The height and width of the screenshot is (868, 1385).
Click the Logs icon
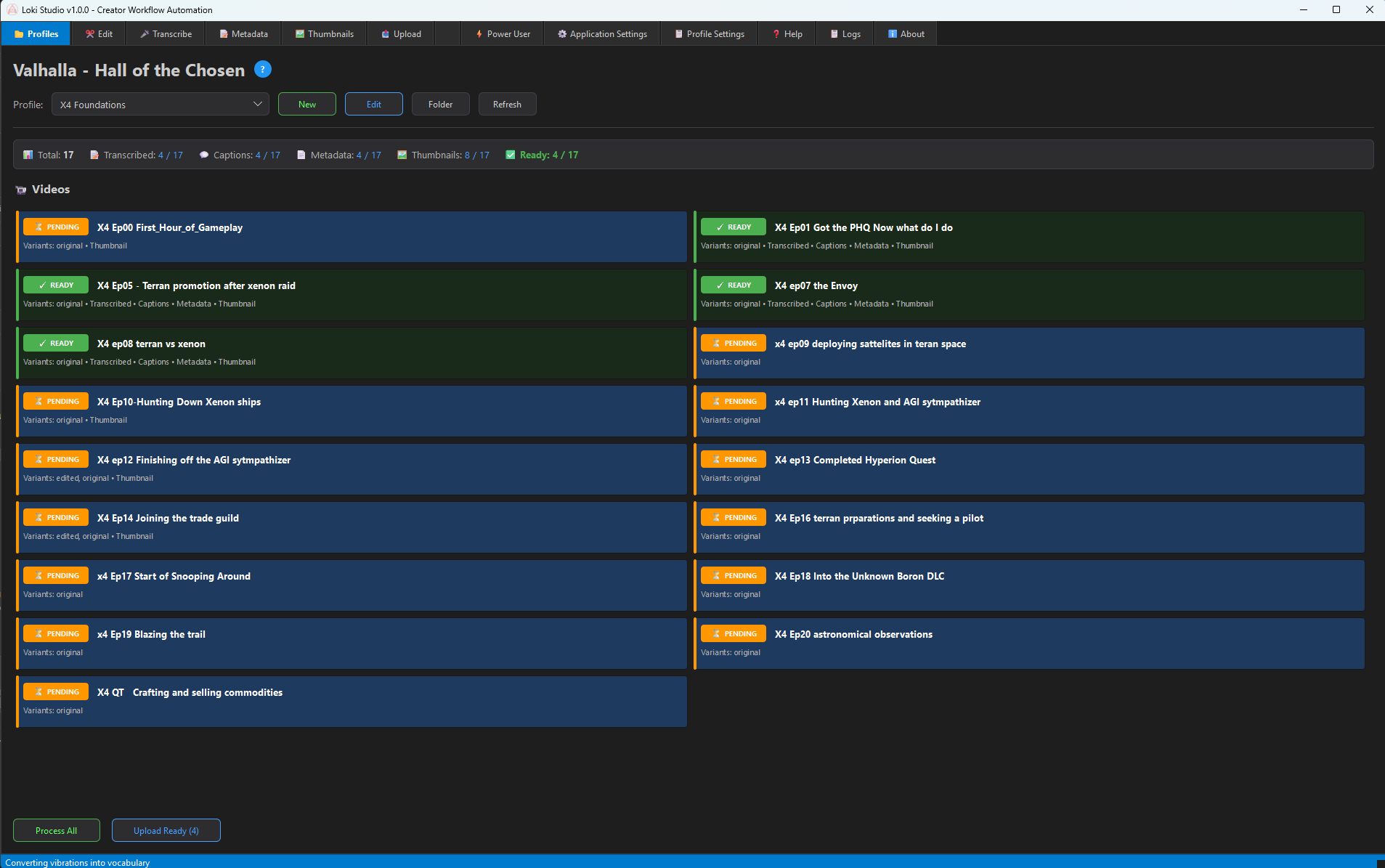pos(833,33)
